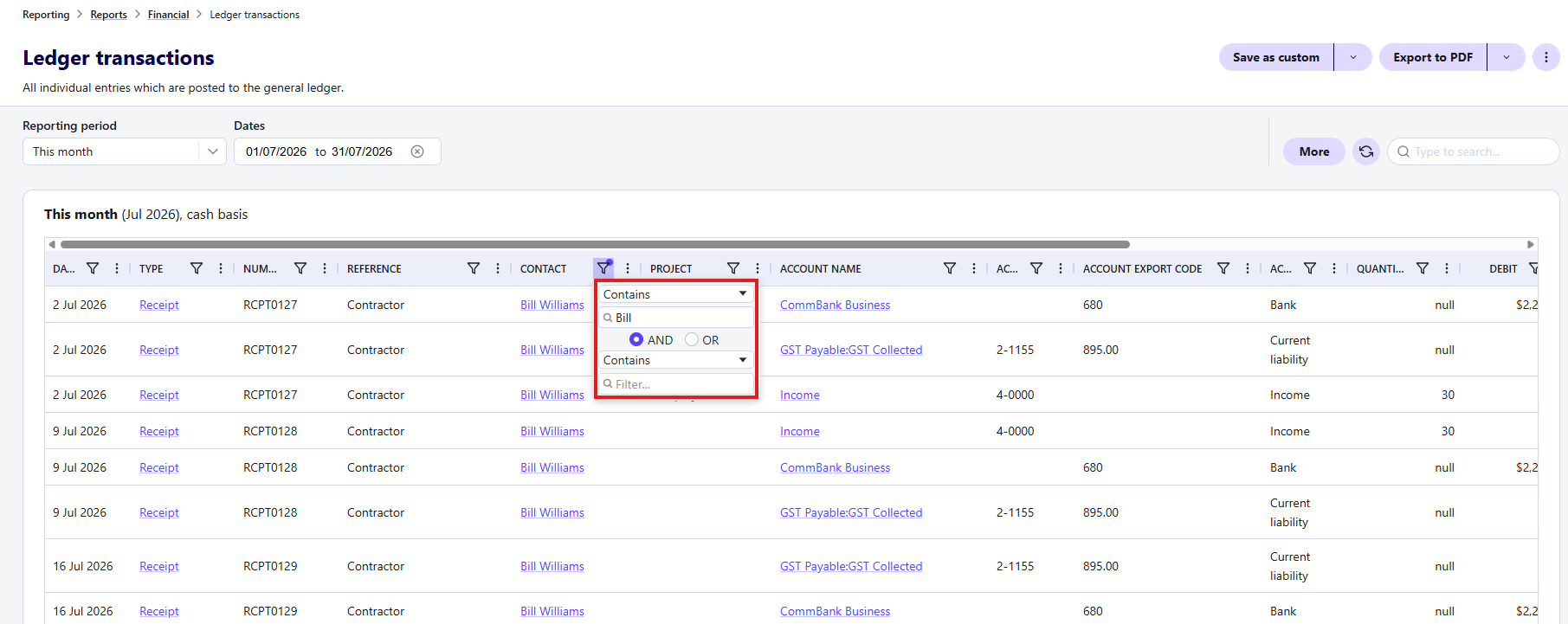Viewport: 1568px width, 624px height.
Task: Open the filter for ACCOUNT EXPORT CODE column
Action: click(1223, 268)
